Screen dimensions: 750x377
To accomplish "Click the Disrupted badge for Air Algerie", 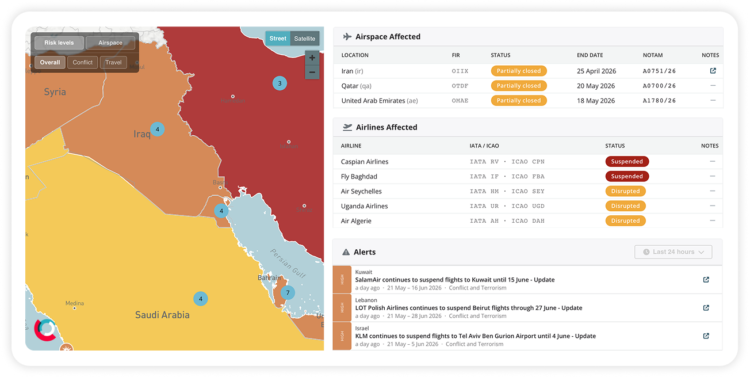I will [625, 221].
